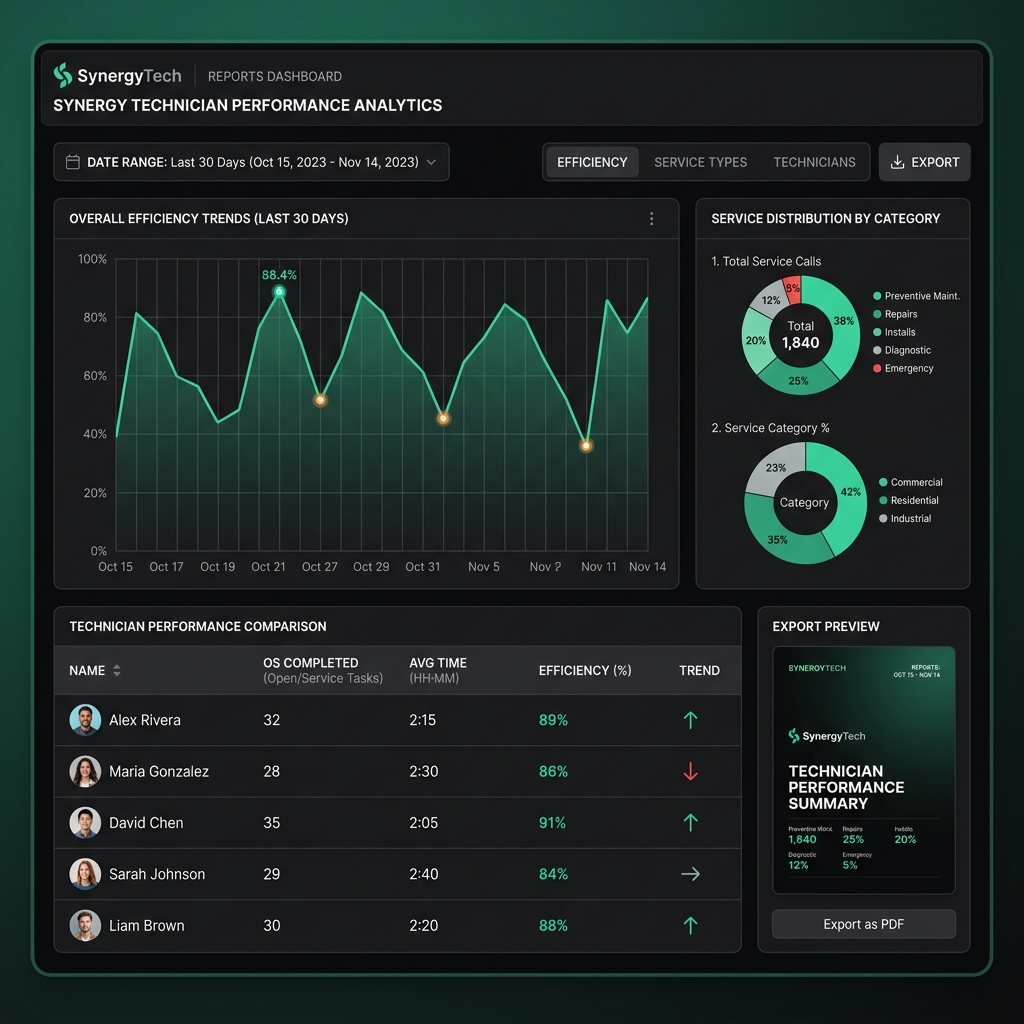Click the 84% efficiency value
Image resolution: width=1024 pixels, height=1024 pixels.
(553, 874)
